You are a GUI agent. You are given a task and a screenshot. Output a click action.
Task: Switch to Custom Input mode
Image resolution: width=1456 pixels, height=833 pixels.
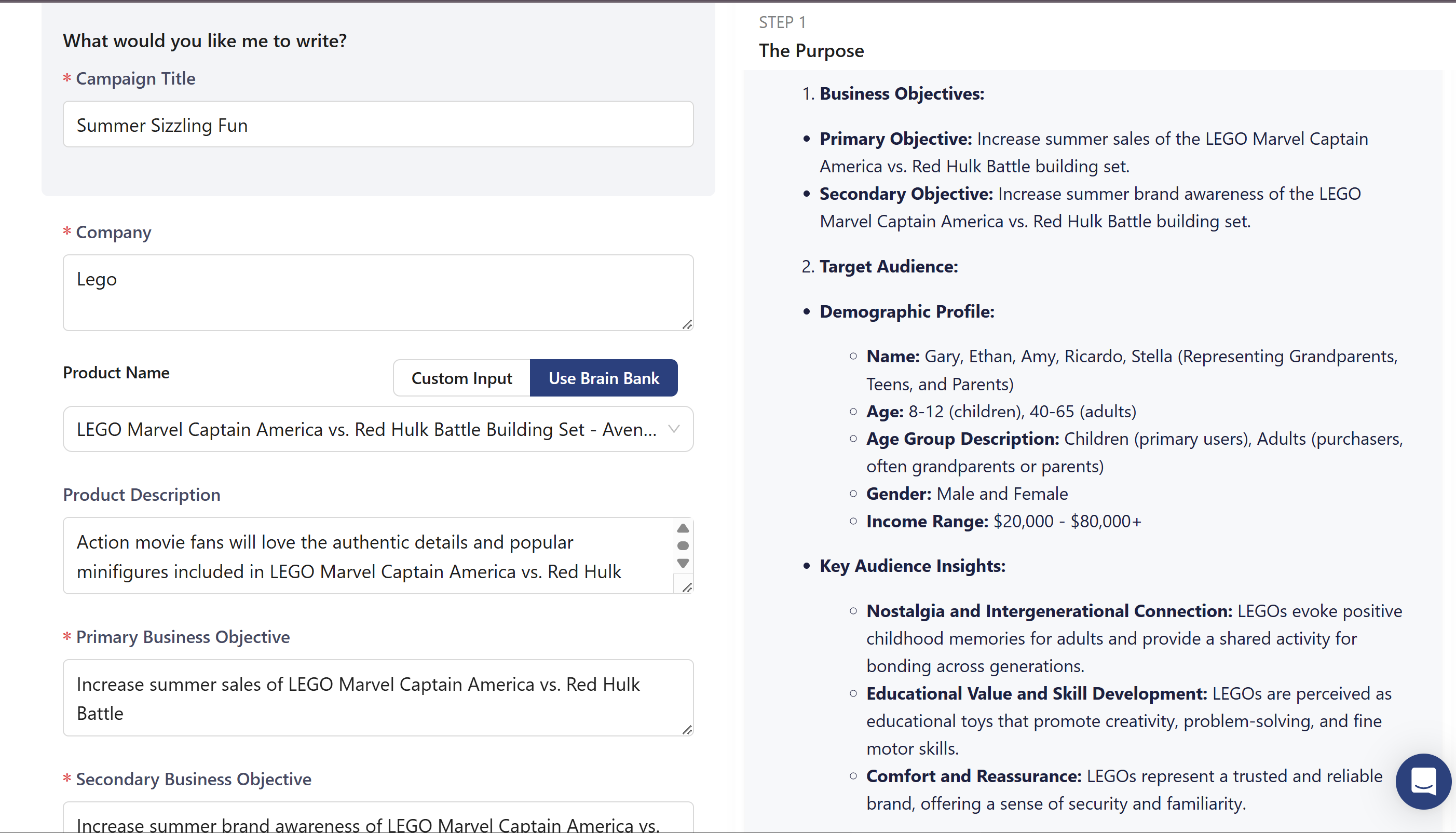point(461,378)
